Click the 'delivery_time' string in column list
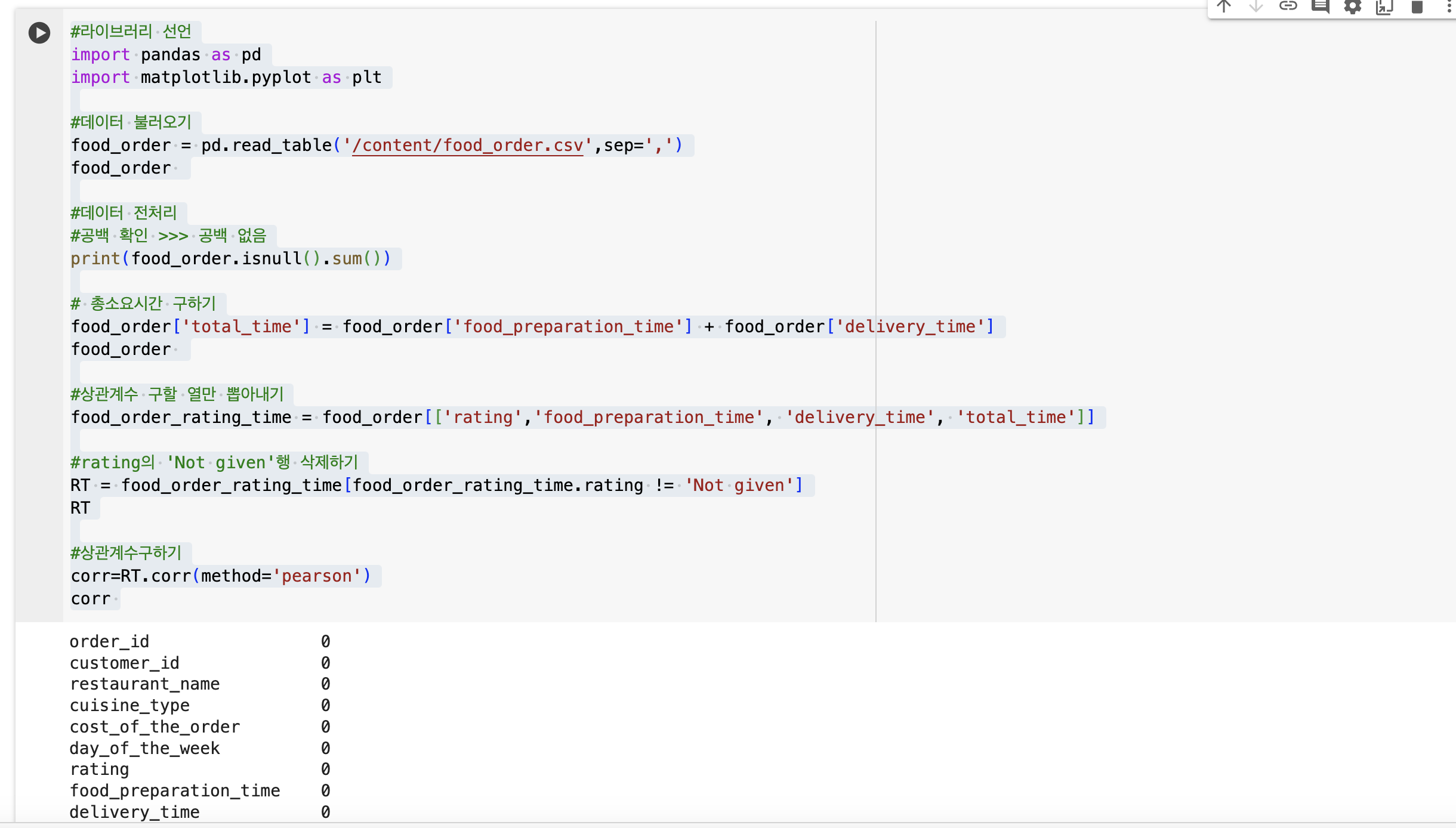The height and width of the screenshot is (828, 1456). coord(859,418)
